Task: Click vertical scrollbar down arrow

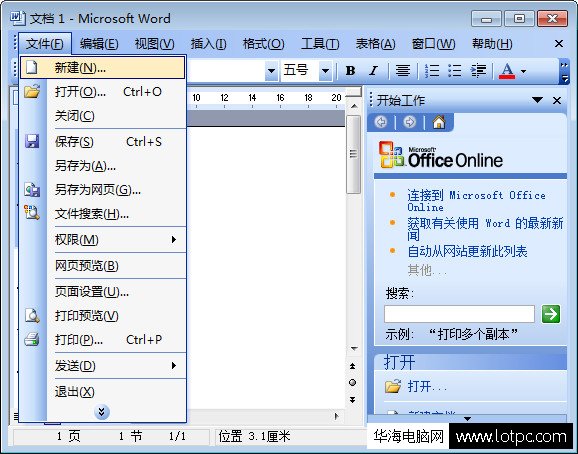Action: point(354,348)
